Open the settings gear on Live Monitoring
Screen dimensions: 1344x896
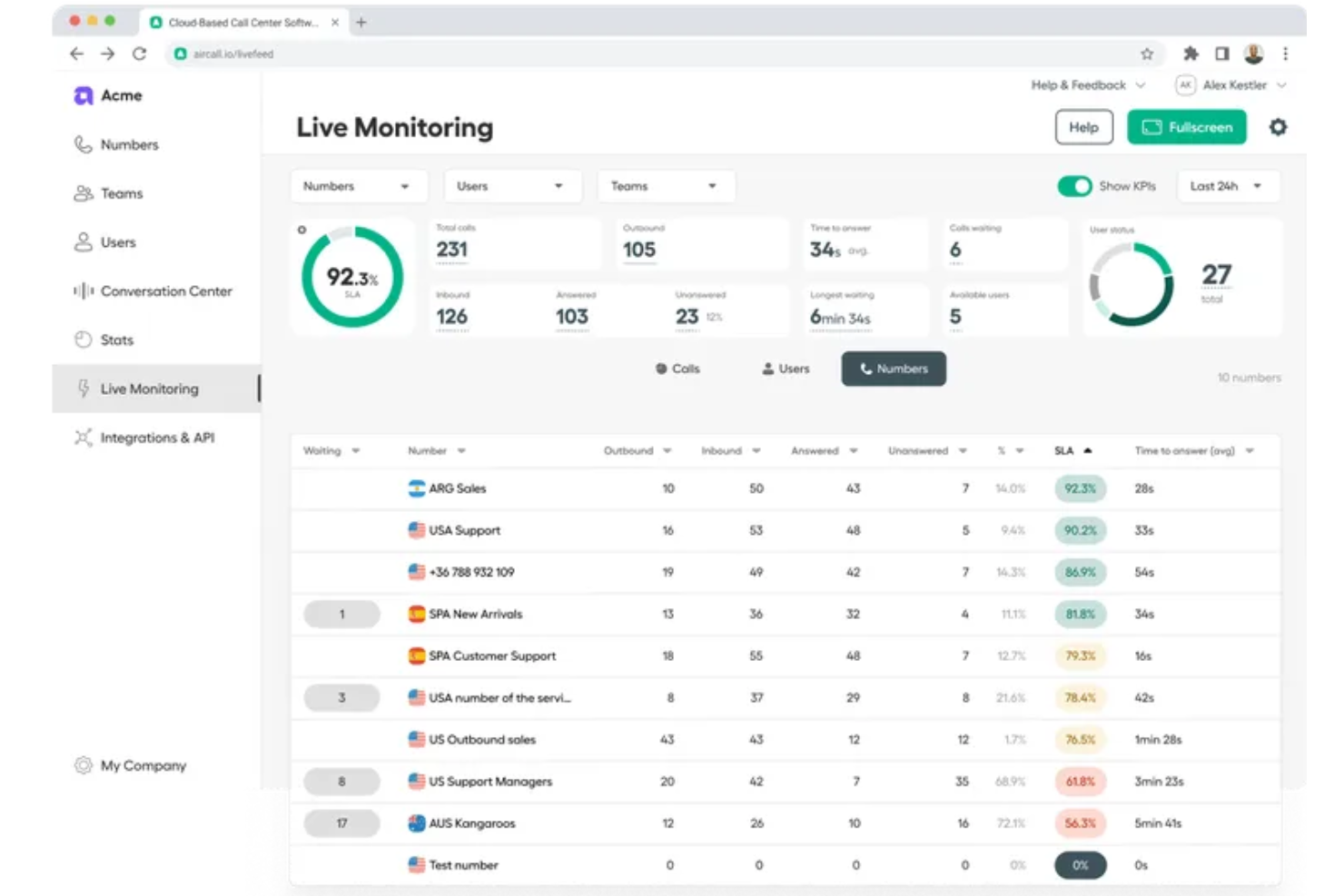pos(1279,127)
